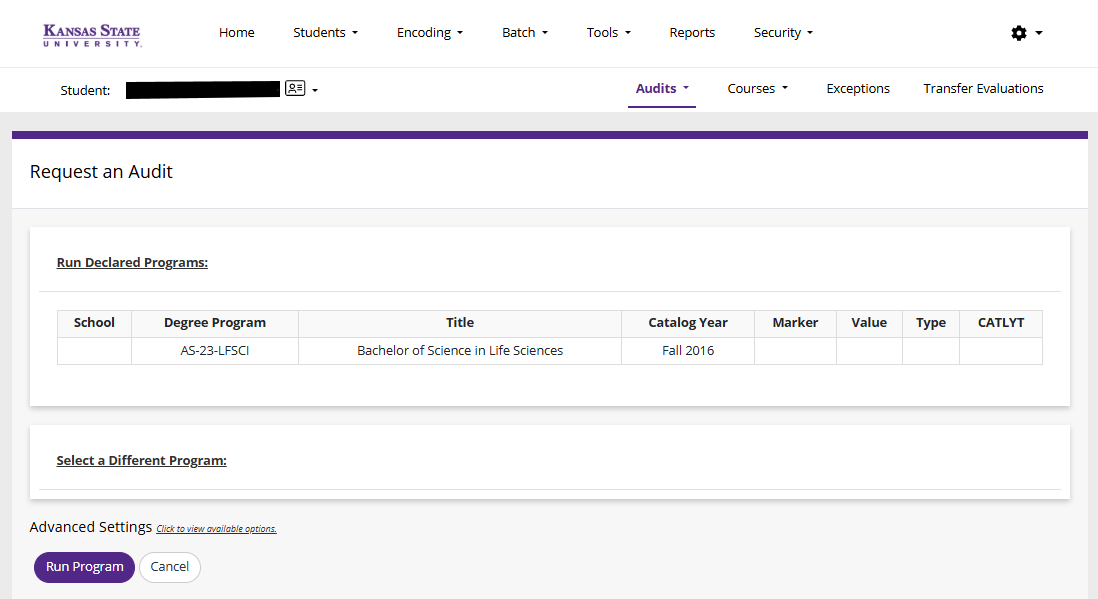Click the Run Declared Programs heading

[x=132, y=263]
